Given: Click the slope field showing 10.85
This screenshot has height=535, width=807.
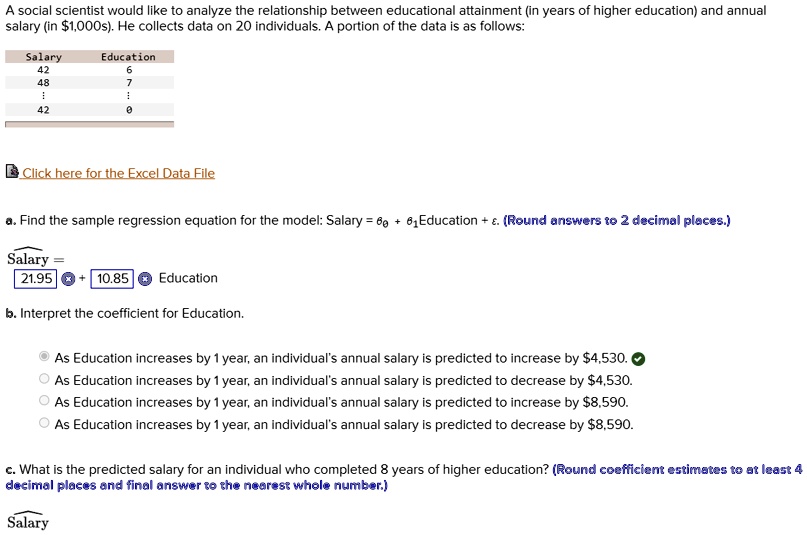Looking at the screenshot, I should coord(113,279).
